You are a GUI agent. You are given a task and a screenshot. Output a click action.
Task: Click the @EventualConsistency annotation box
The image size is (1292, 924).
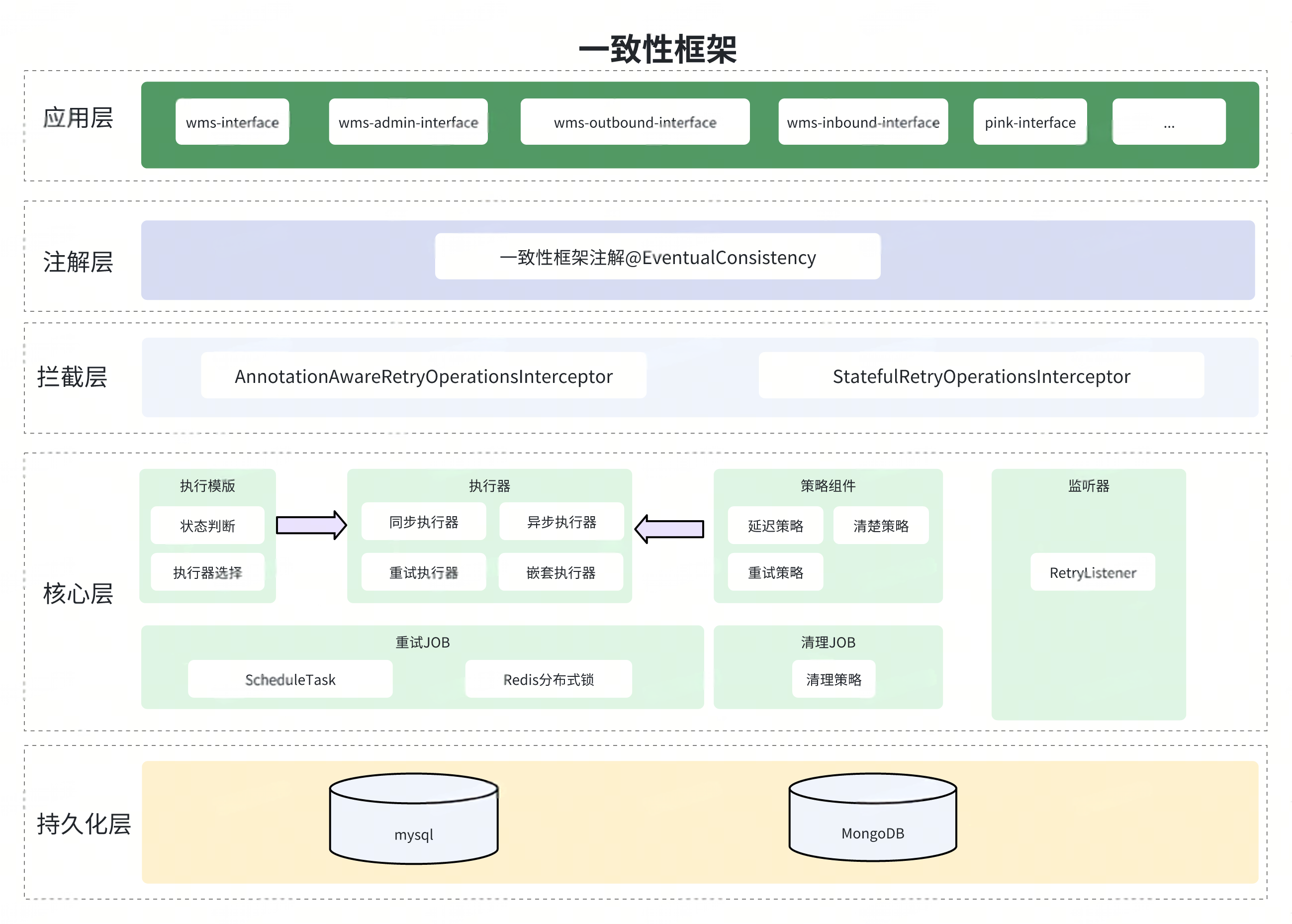[657, 257]
